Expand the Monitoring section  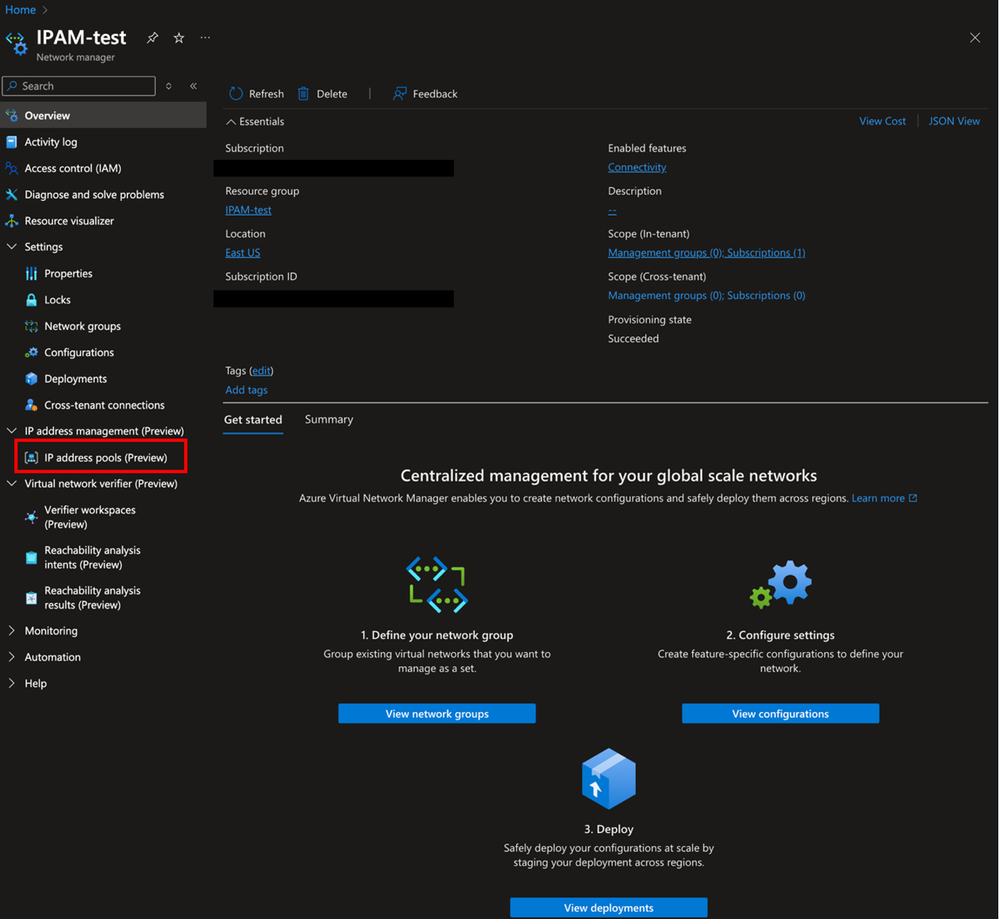tap(11, 631)
